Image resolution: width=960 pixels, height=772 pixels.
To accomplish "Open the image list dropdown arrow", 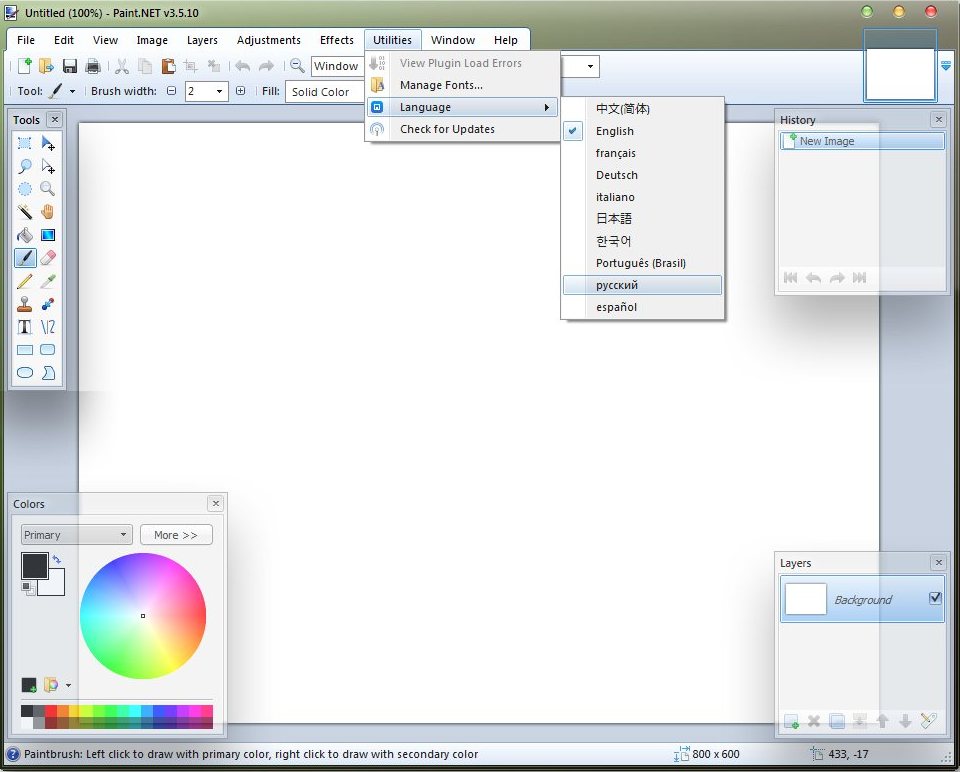I will (x=946, y=66).
